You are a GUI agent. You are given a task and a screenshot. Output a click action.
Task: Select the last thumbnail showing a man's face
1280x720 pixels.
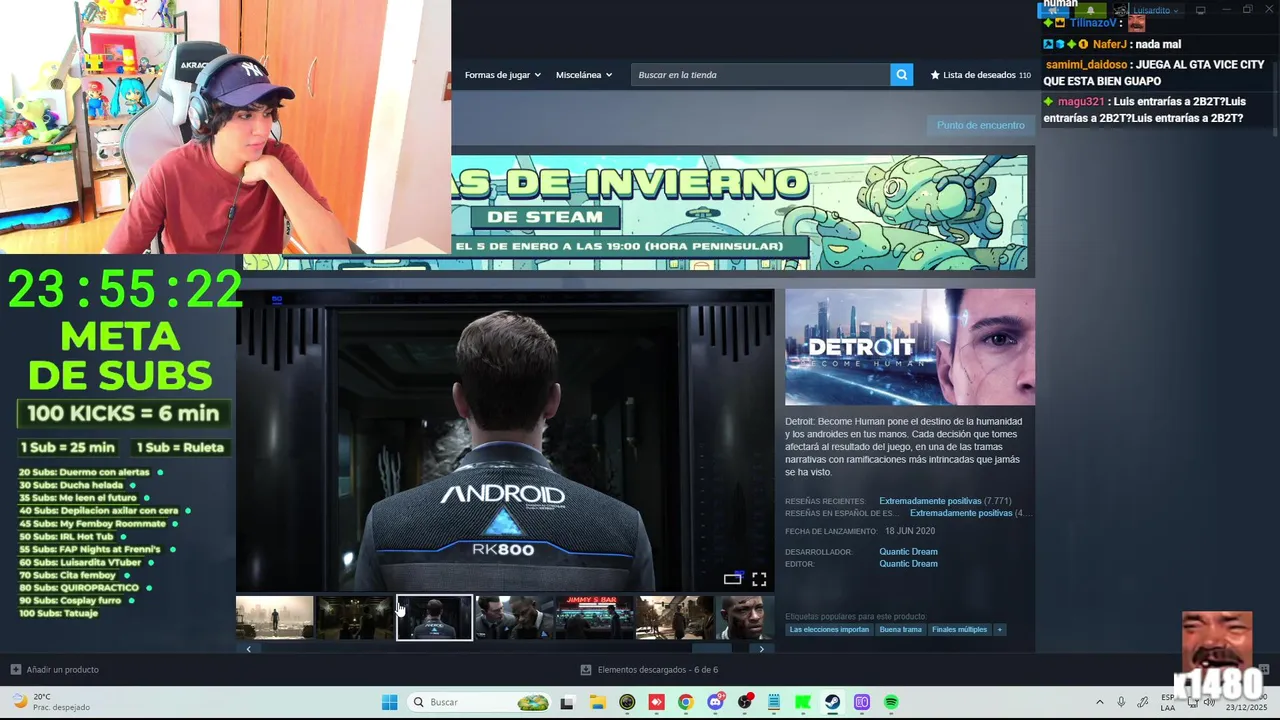(x=745, y=618)
